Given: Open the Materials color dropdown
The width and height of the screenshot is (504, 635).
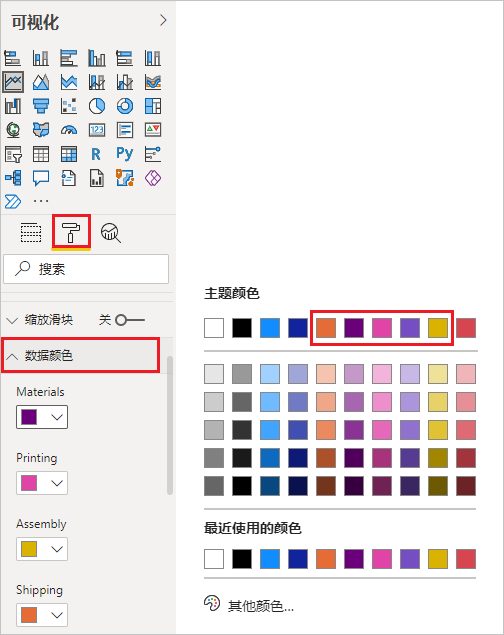Looking at the screenshot, I should (42, 417).
